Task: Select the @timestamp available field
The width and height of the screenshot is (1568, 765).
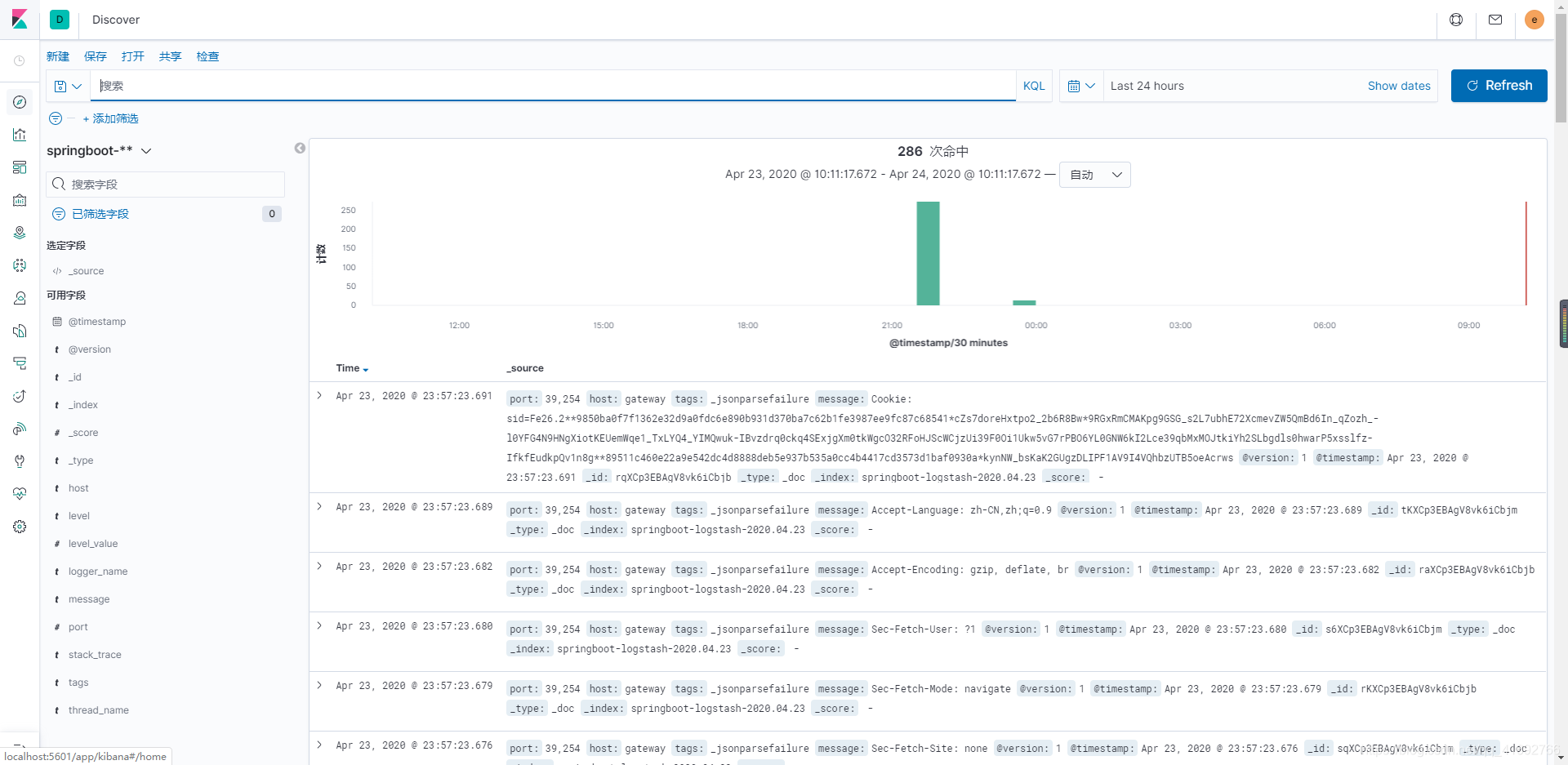Action: (97, 322)
